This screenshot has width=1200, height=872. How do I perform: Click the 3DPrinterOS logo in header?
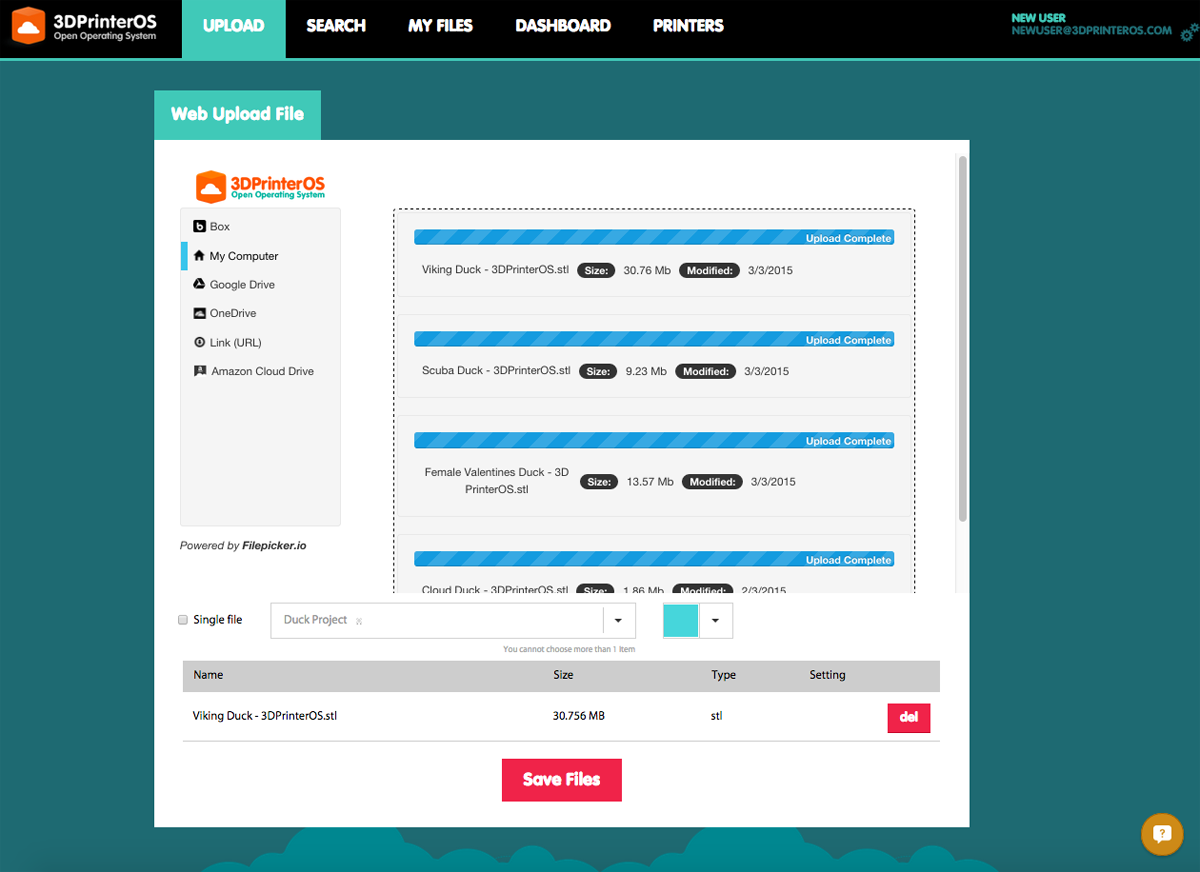click(84, 27)
